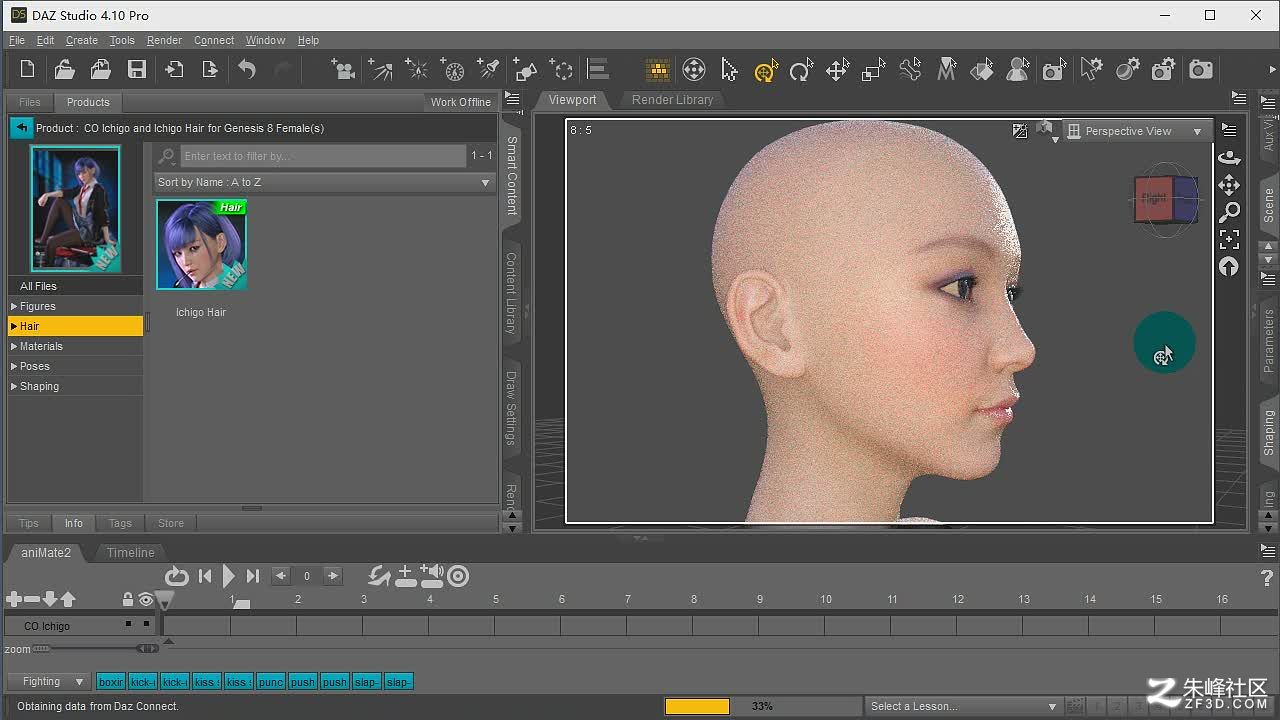Create a new primitive
Screen dimensions: 1280x720
pyautogui.click(x=526, y=69)
